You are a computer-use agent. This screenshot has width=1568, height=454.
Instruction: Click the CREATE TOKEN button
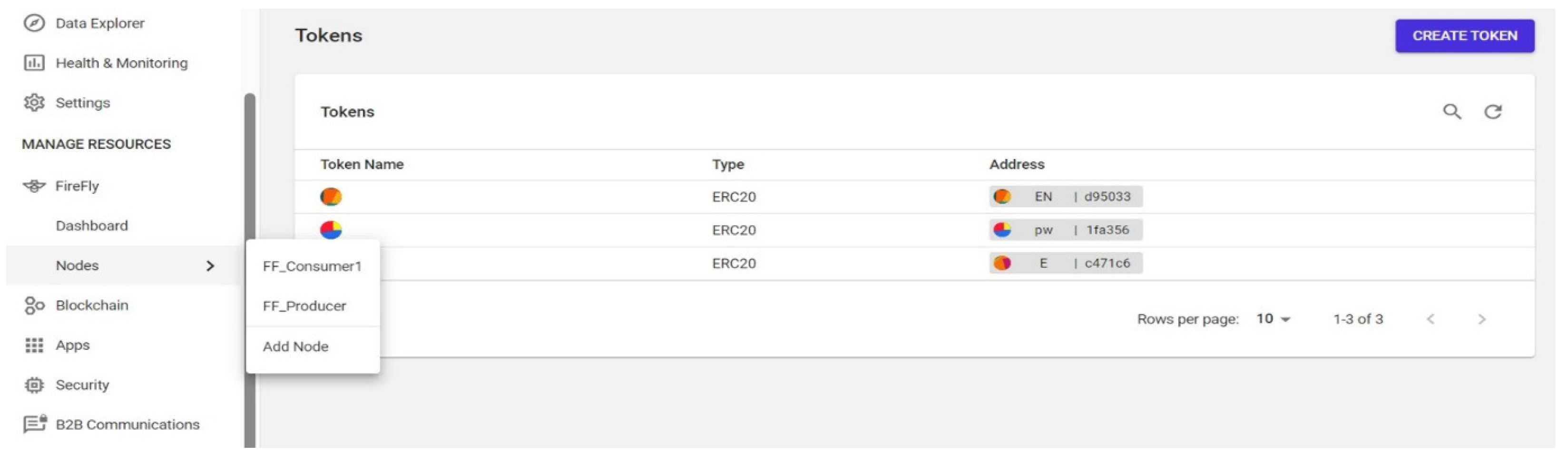coord(1464,36)
